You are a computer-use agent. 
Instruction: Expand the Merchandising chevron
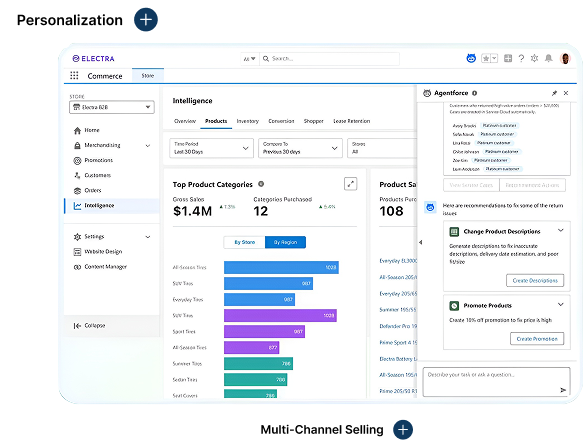(148, 146)
